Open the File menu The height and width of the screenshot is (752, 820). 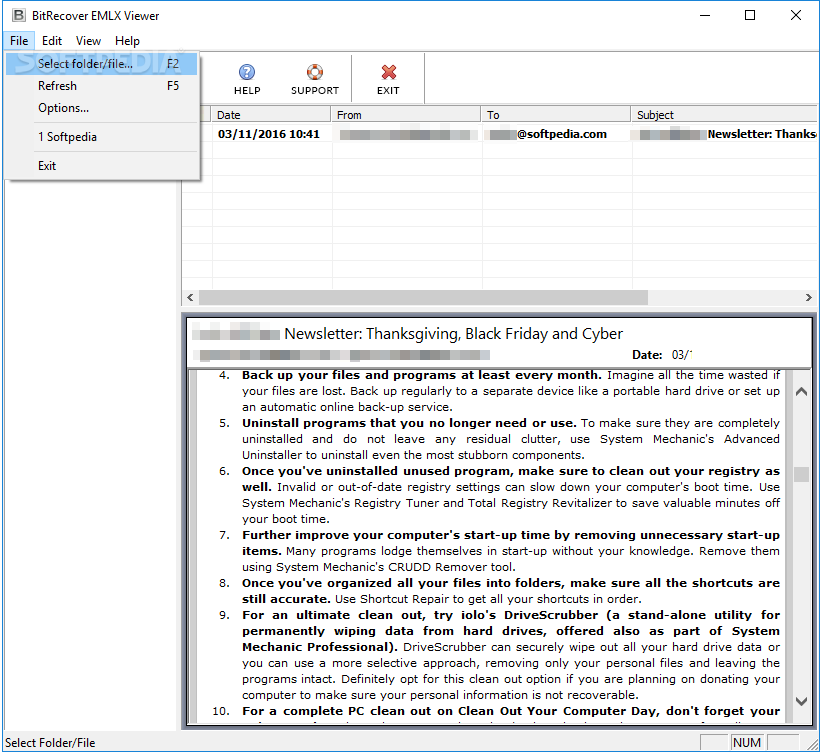point(19,41)
